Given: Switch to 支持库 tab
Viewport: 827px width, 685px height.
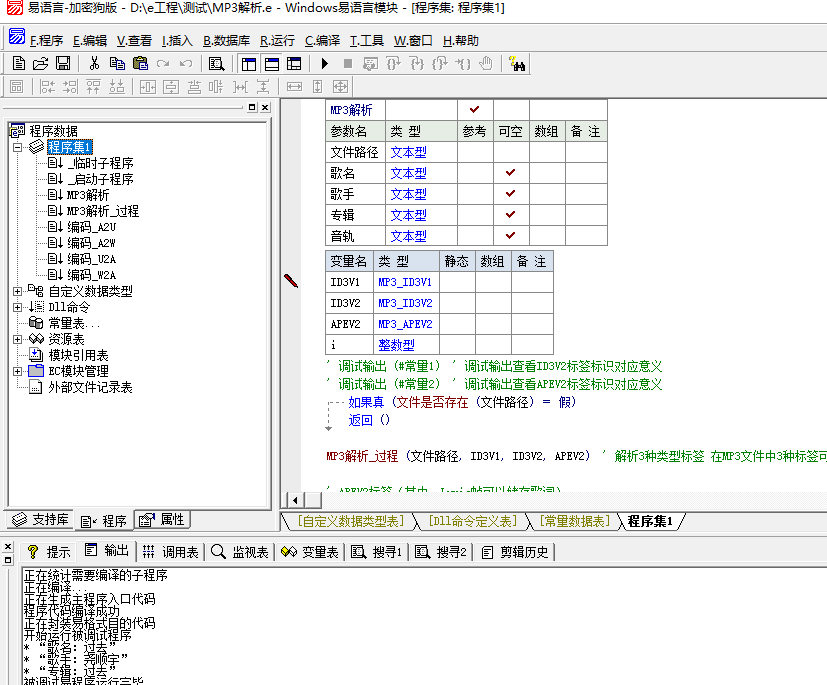Looking at the screenshot, I should tap(41, 519).
